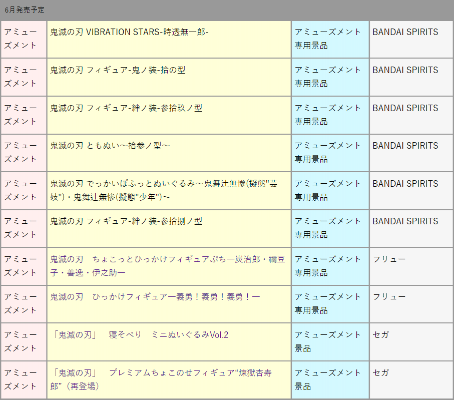
Task: Open the ひっかけフィギュア 義勇 product link
Action: pyautogui.click(x=155, y=297)
